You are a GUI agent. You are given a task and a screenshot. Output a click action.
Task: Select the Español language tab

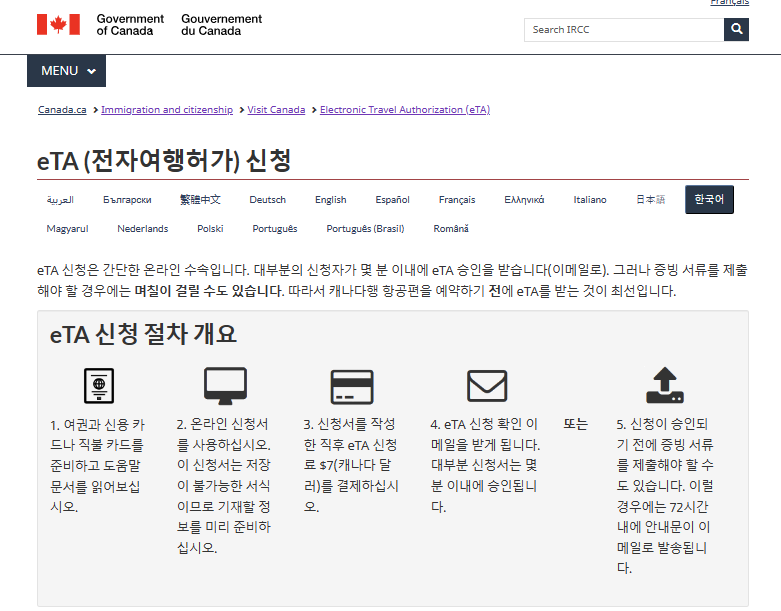pyautogui.click(x=392, y=200)
